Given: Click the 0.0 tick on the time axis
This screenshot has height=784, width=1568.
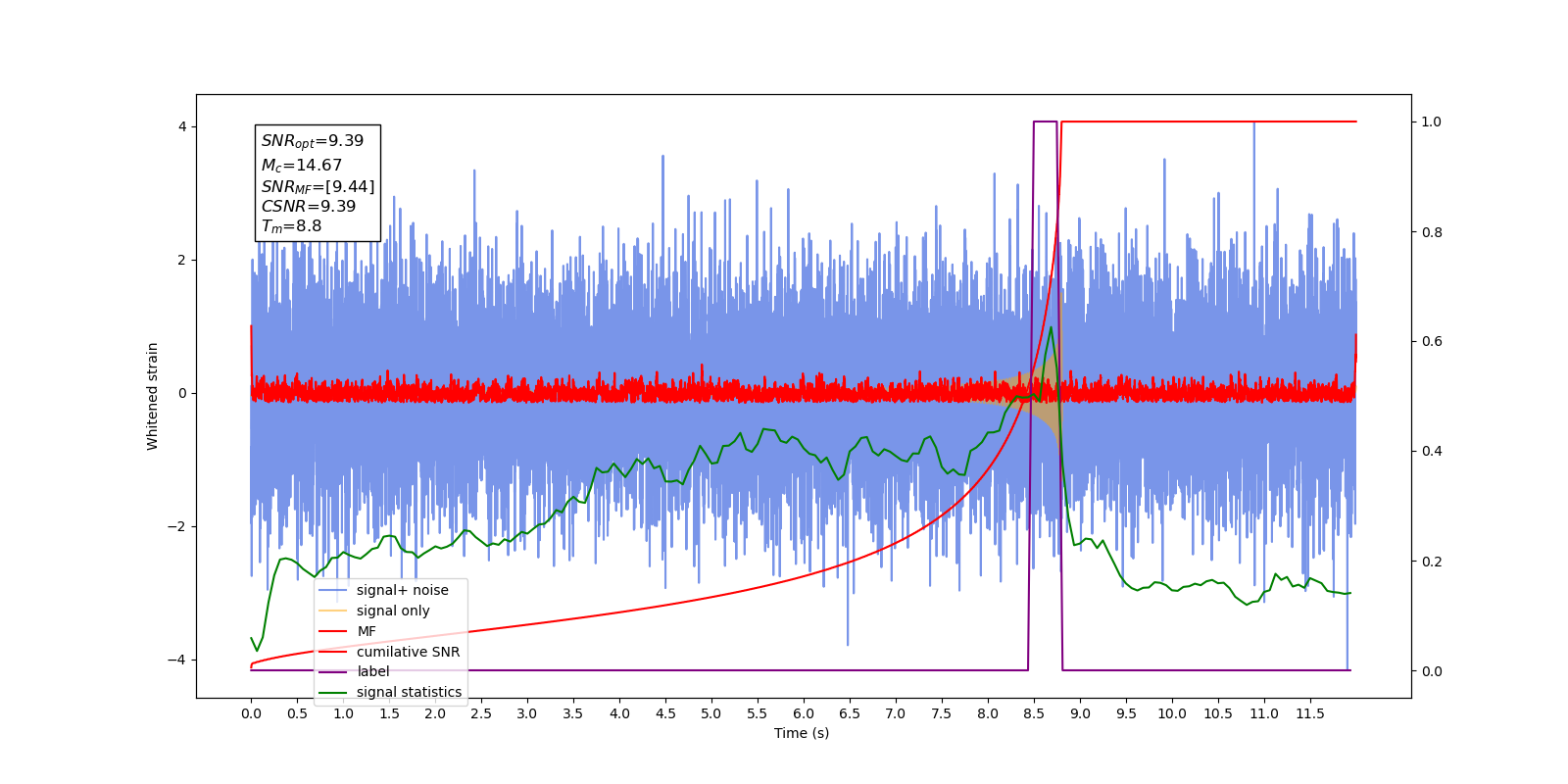Looking at the screenshot, I should (x=251, y=713).
